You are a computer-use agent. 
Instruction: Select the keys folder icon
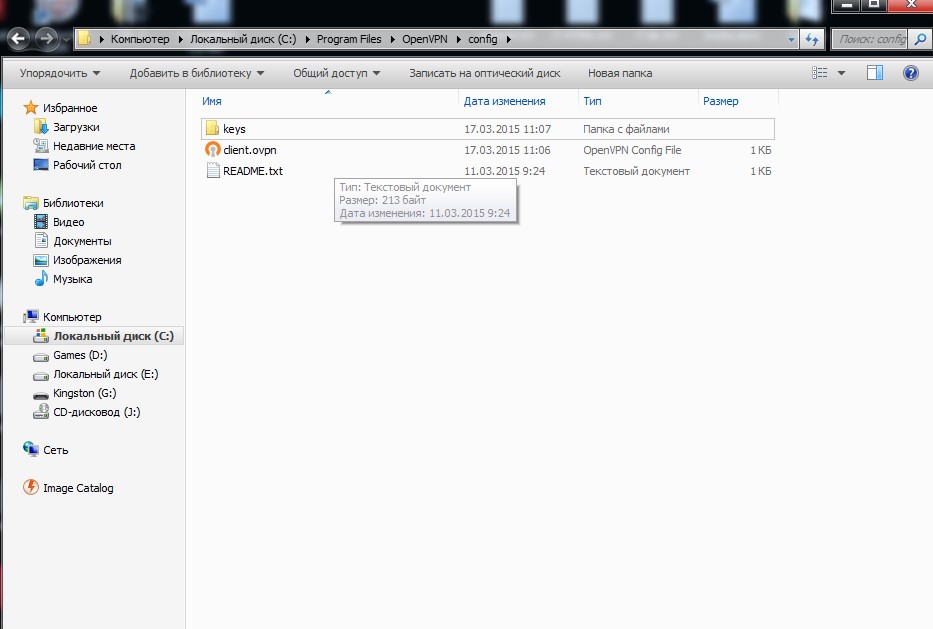212,129
